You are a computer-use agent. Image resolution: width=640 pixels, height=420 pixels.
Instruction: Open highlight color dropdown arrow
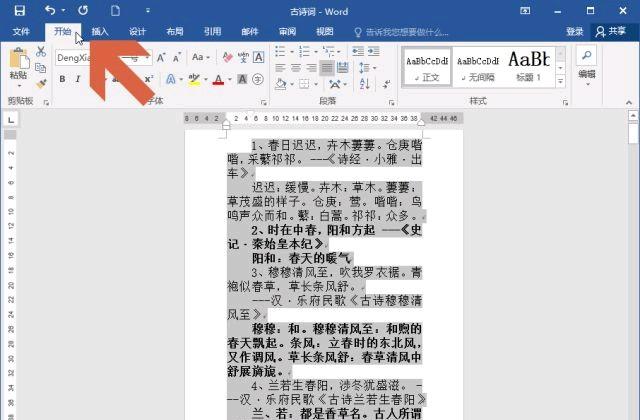click(x=205, y=79)
